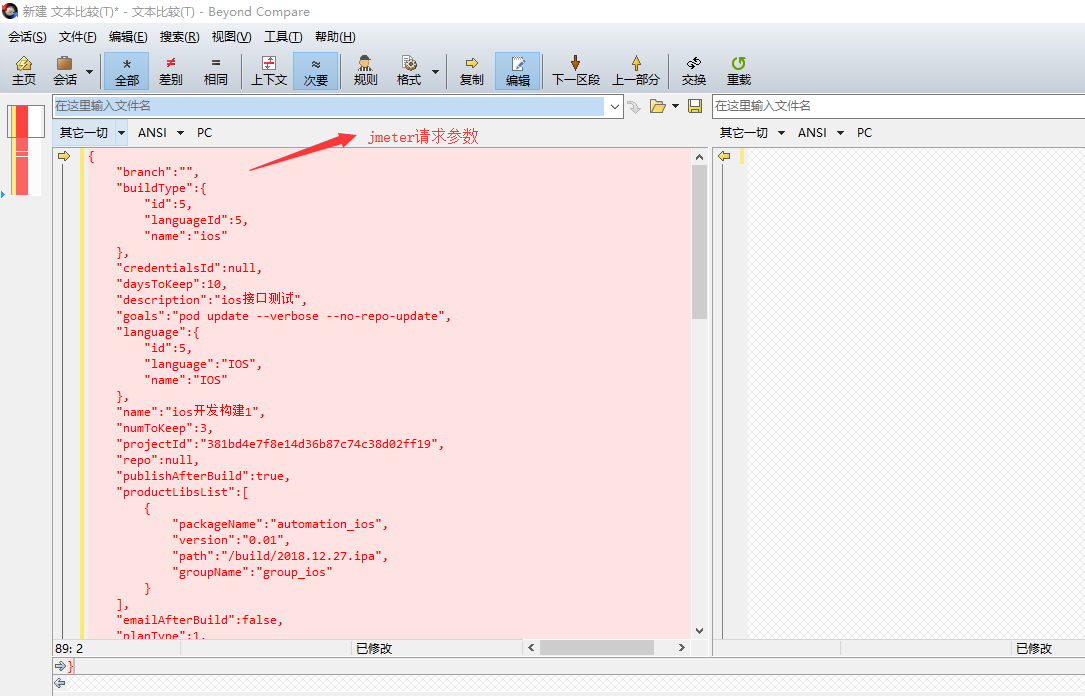Click the "projectId" line

coord(280,444)
